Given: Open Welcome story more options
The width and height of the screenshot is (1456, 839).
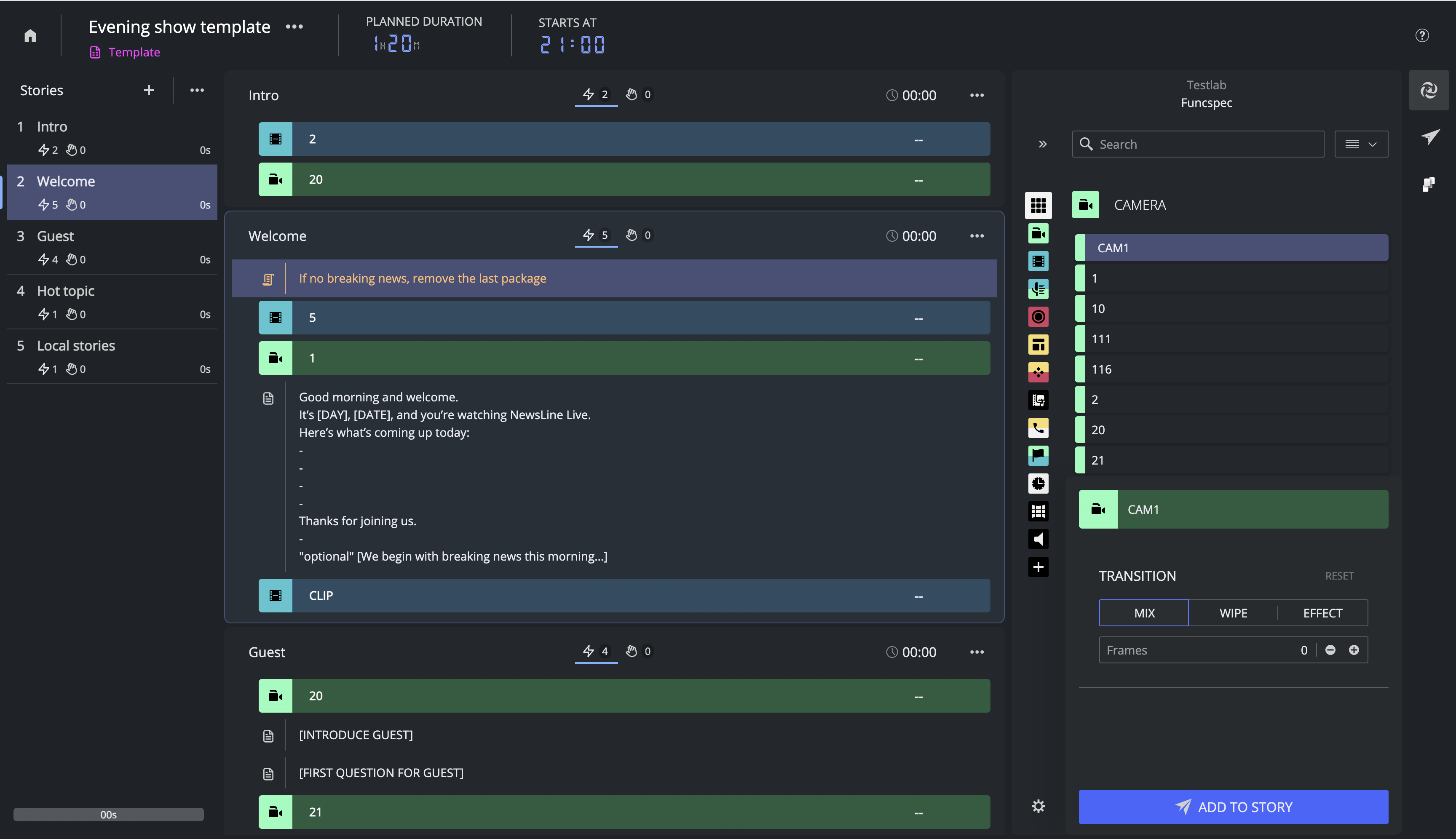Looking at the screenshot, I should pyautogui.click(x=977, y=236).
